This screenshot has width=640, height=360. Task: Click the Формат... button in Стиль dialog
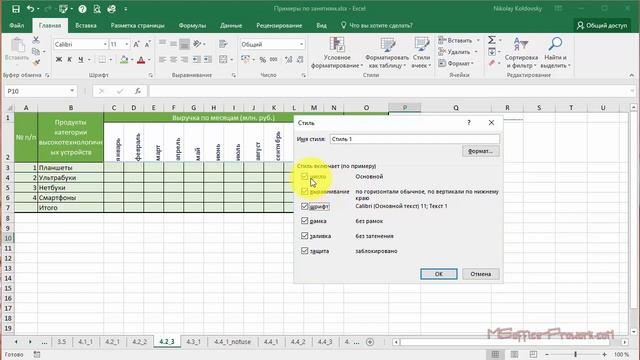[480, 151]
